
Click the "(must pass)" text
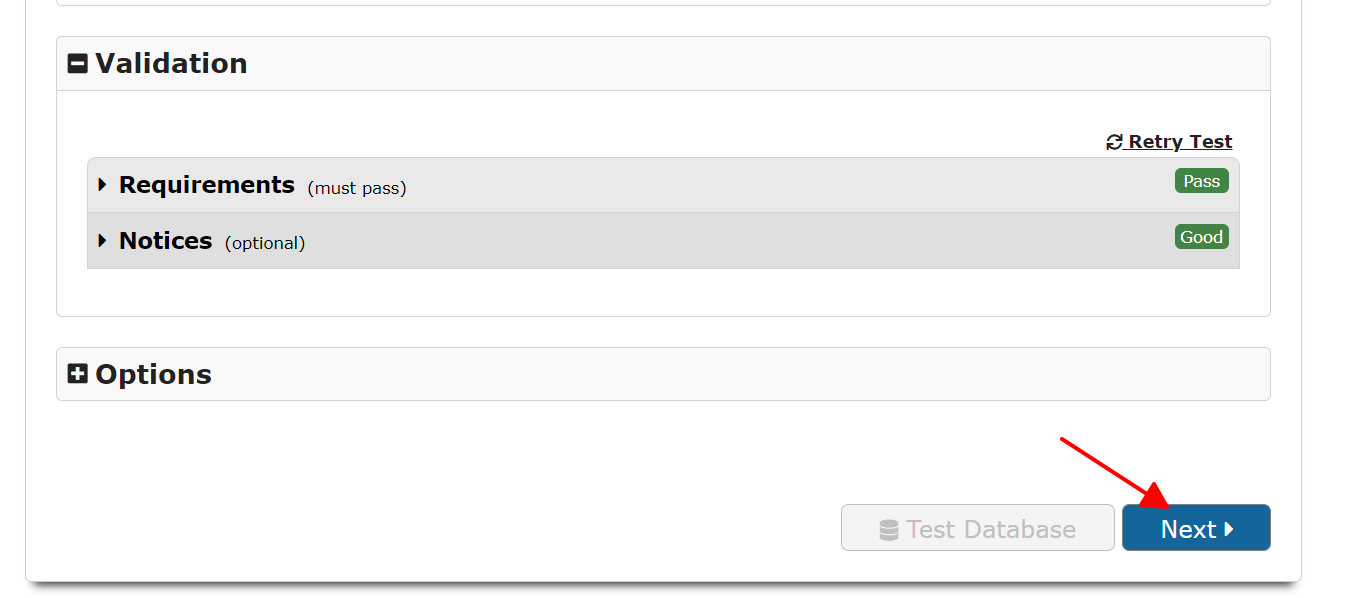[356, 188]
